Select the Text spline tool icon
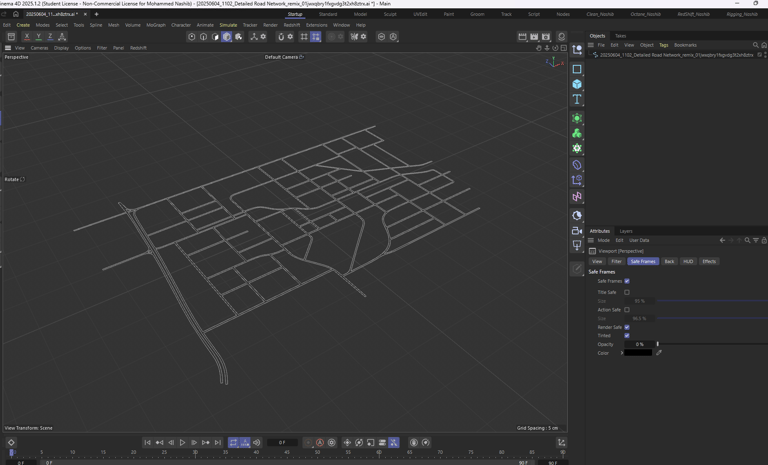768x465 pixels. tap(577, 100)
